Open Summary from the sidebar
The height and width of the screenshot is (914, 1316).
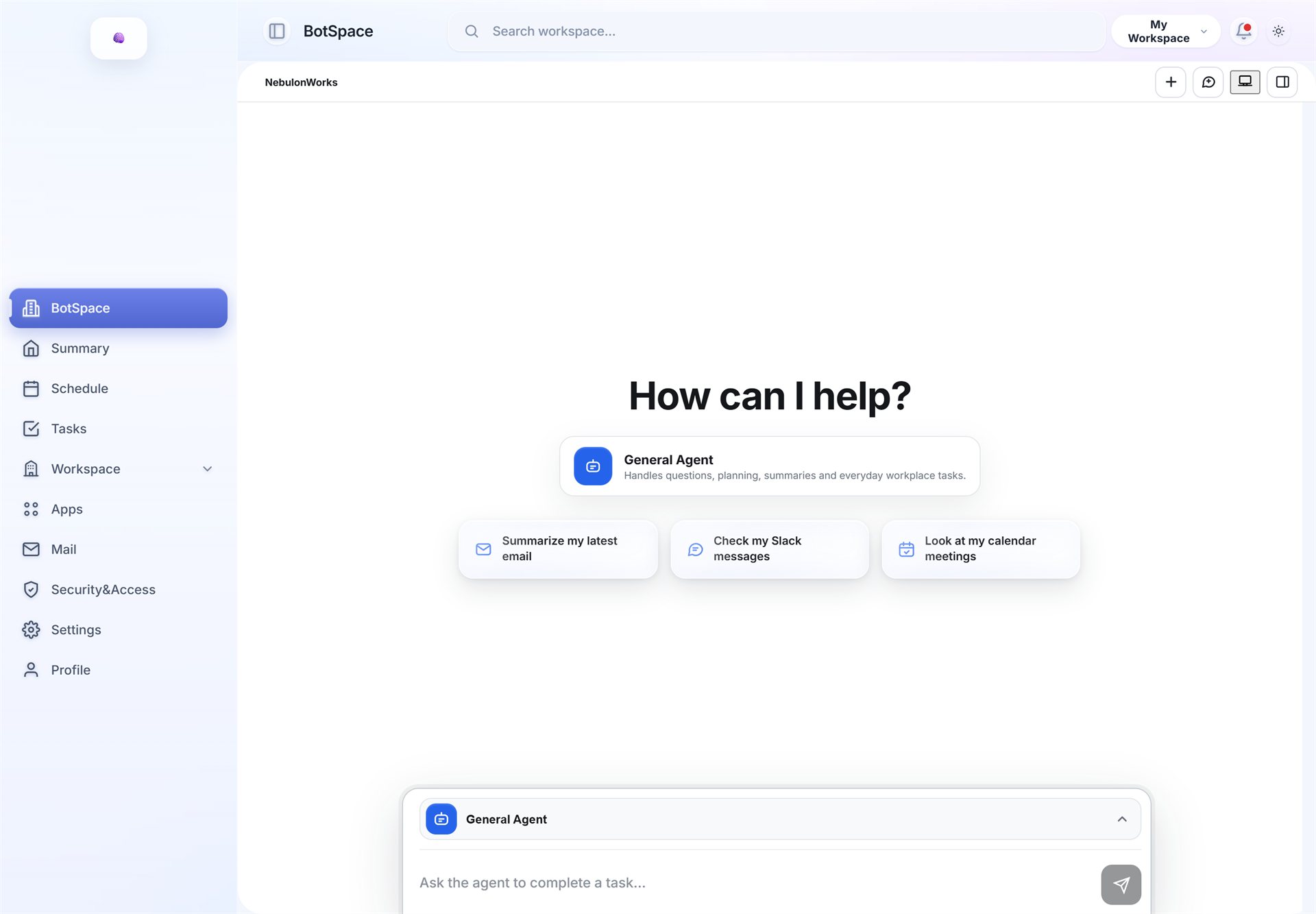(119, 348)
